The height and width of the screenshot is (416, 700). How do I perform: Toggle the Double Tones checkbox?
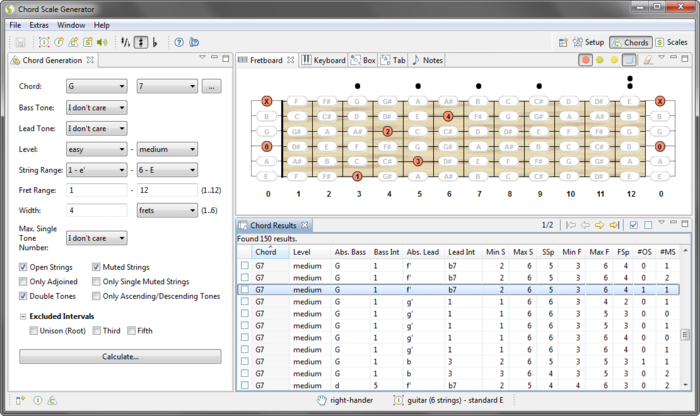point(23,296)
